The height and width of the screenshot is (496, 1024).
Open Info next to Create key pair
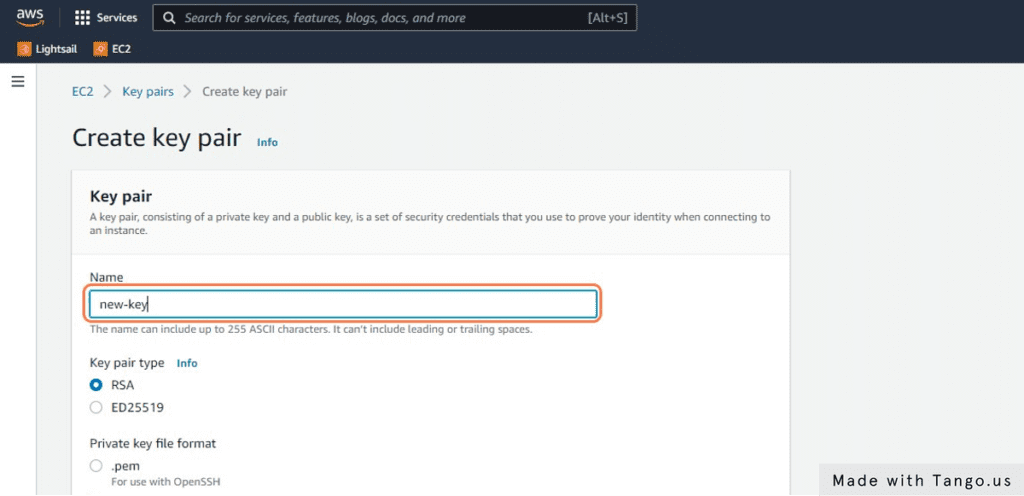[267, 142]
